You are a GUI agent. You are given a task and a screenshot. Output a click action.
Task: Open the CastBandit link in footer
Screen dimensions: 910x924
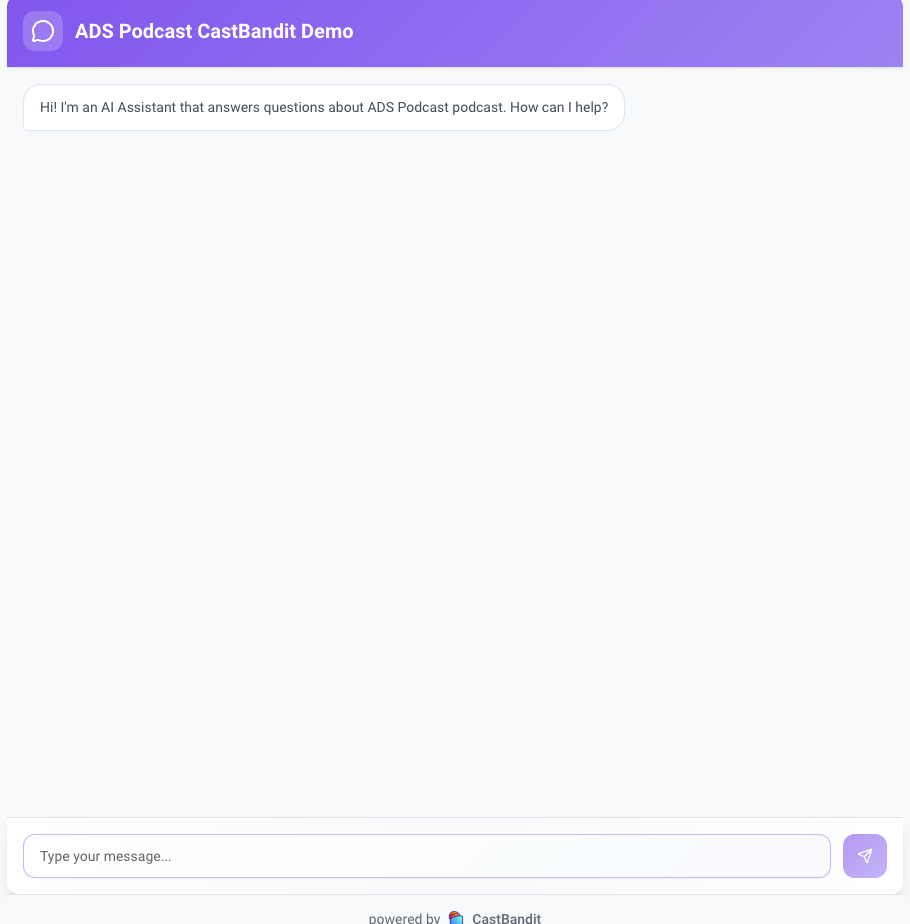pyautogui.click(x=506, y=918)
